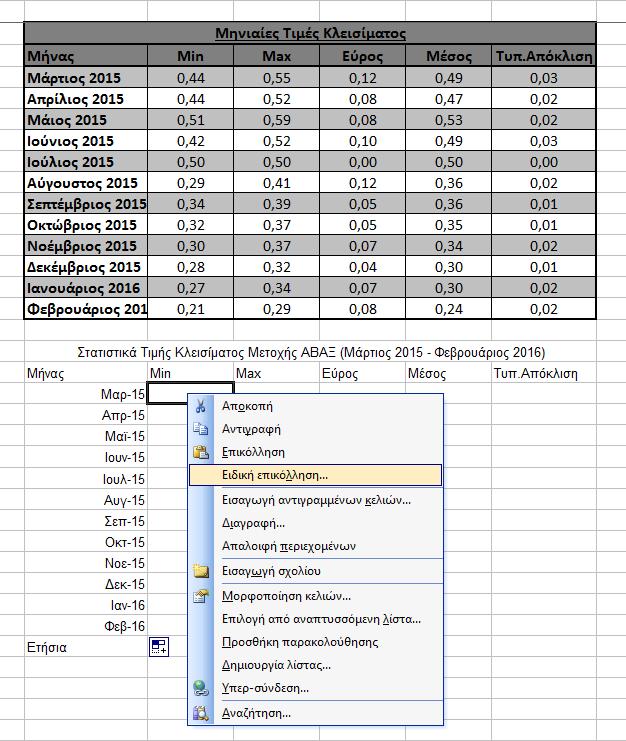The height and width of the screenshot is (741, 626).
Task: Choose Προσθήκη παρακολούθησης menu entry
Action: (315, 642)
